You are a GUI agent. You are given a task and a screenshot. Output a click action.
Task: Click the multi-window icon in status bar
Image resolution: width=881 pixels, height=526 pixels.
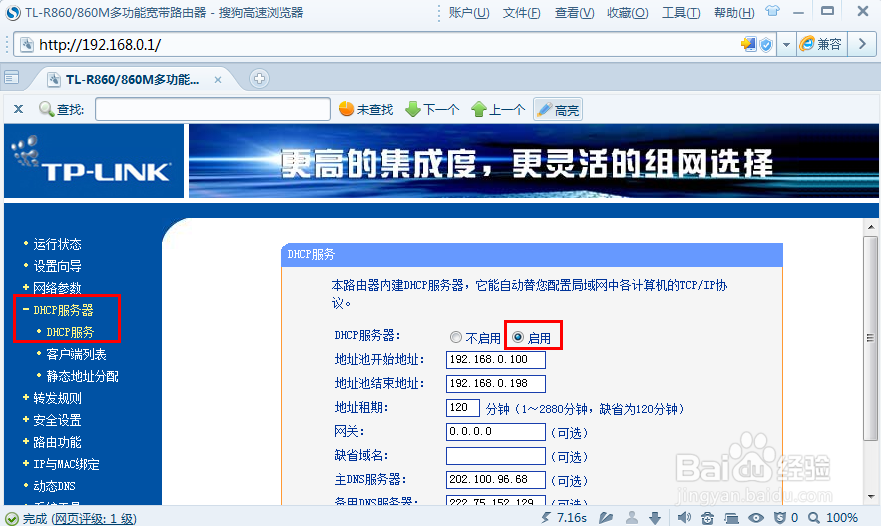tap(731, 518)
